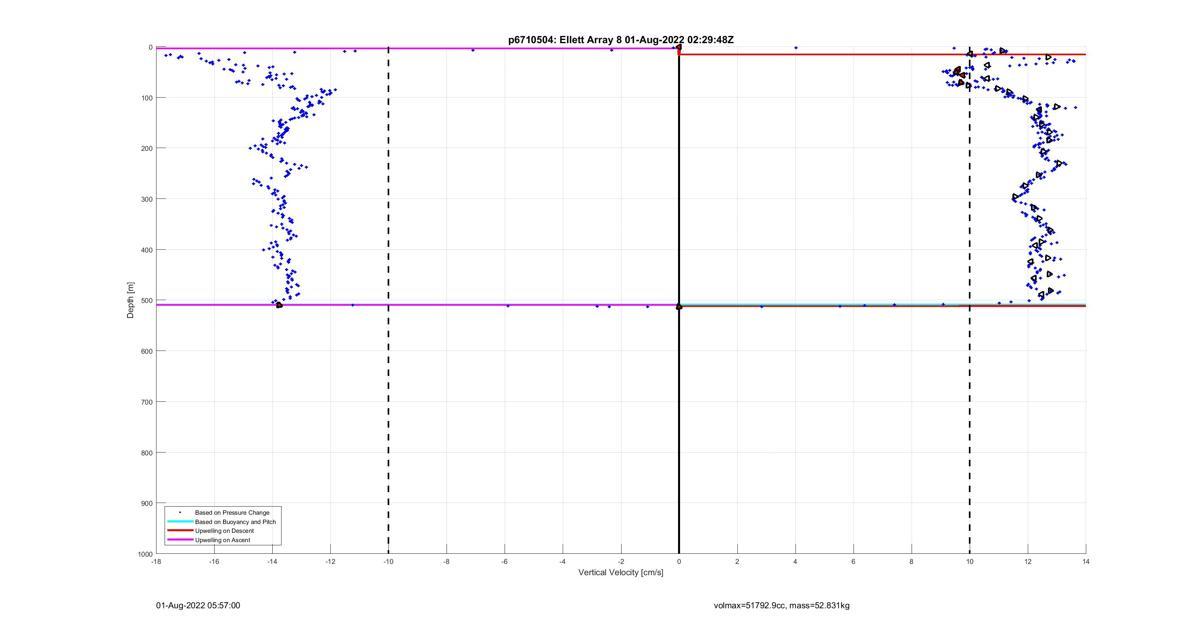Click the x-axis tick label '0' under the plot
Image resolution: width=1200 pixels, height=622 pixels.
coord(679,562)
